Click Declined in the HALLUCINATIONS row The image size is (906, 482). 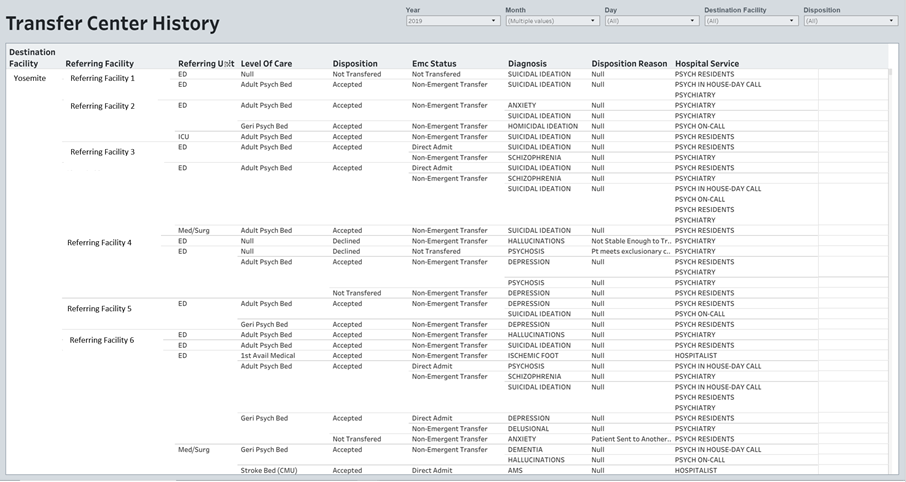point(346,241)
